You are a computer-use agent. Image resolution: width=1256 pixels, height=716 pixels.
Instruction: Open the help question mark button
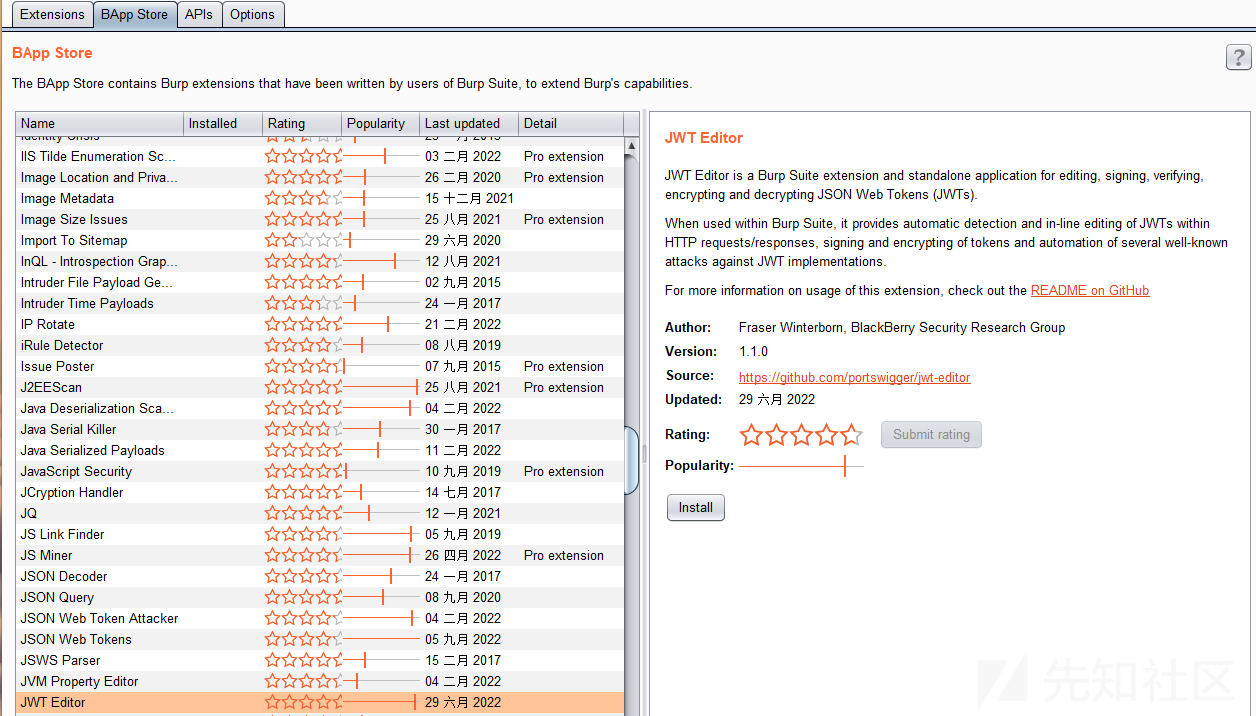1238,57
